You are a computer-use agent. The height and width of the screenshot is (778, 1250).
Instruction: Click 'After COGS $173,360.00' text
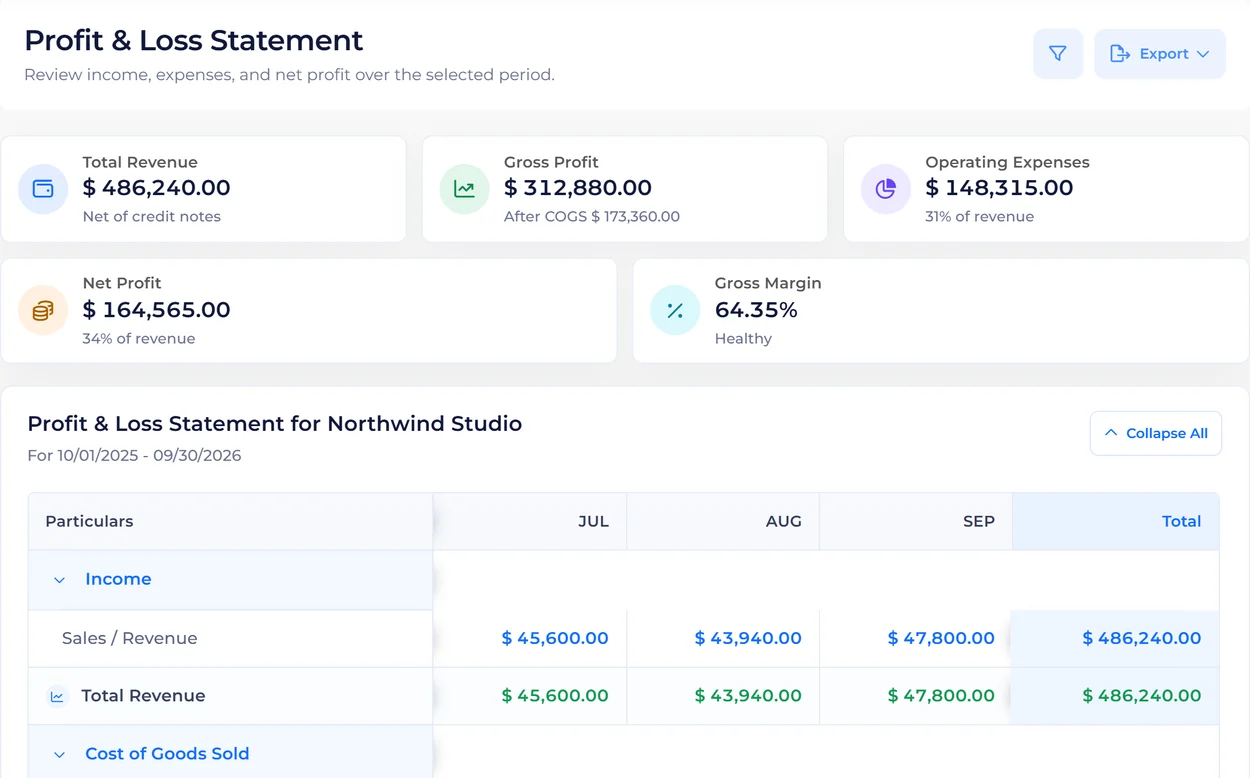592,216
